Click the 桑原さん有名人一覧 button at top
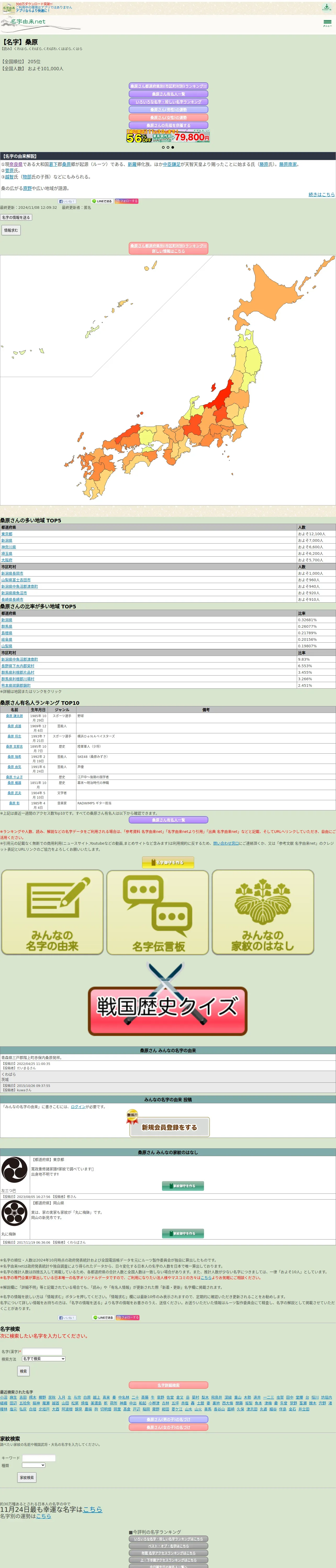Screen dimensions: 336x1568 [168, 94]
